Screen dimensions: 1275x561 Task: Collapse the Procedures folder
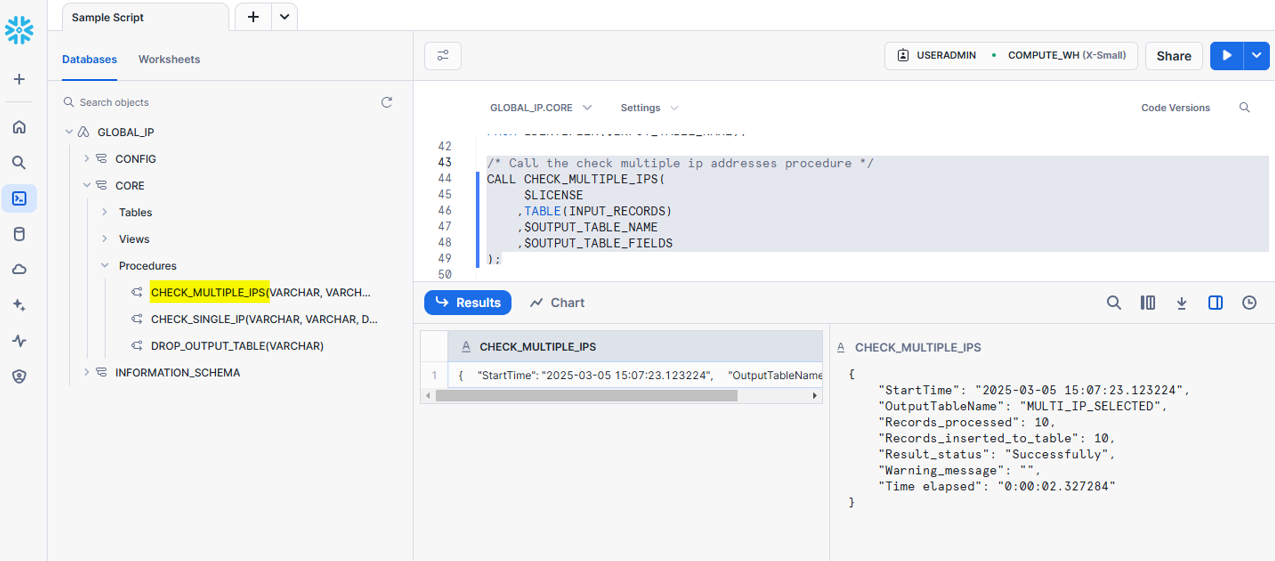pos(105,266)
